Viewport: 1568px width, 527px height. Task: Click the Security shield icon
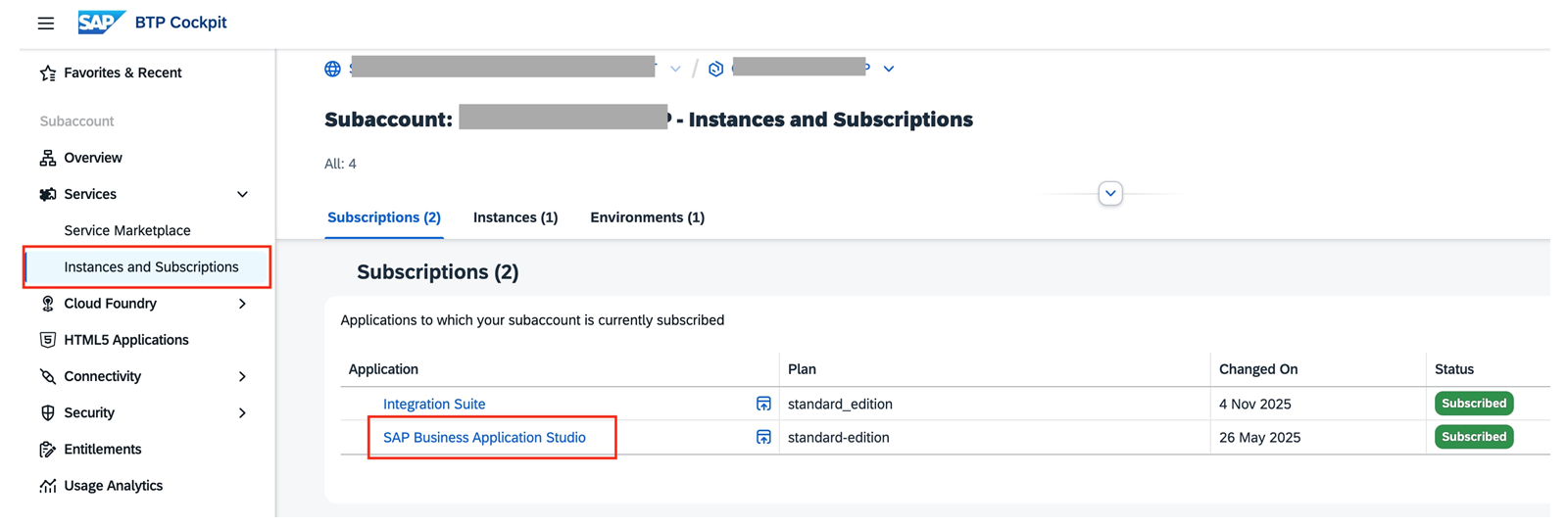click(x=48, y=412)
